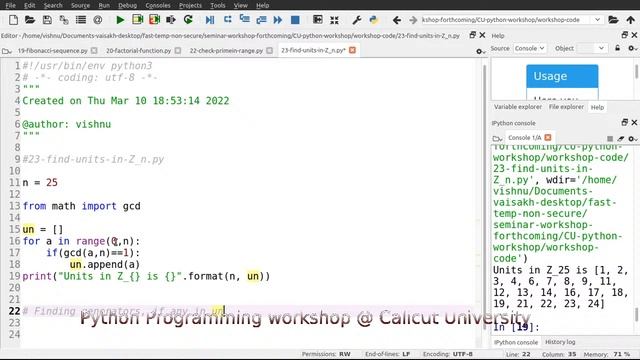Viewport: 640px width, 360px height.
Task: Interrupt kernel using console stop square
Action: pos(610,138)
